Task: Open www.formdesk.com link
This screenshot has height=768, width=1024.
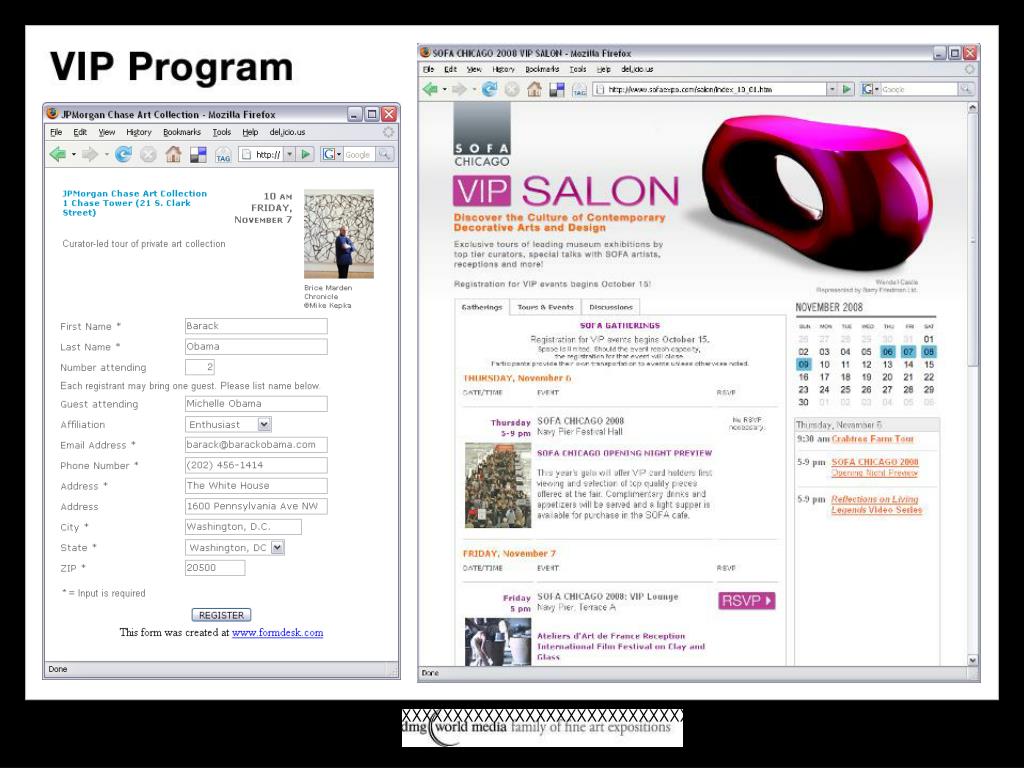Action: click(x=278, y=632)
